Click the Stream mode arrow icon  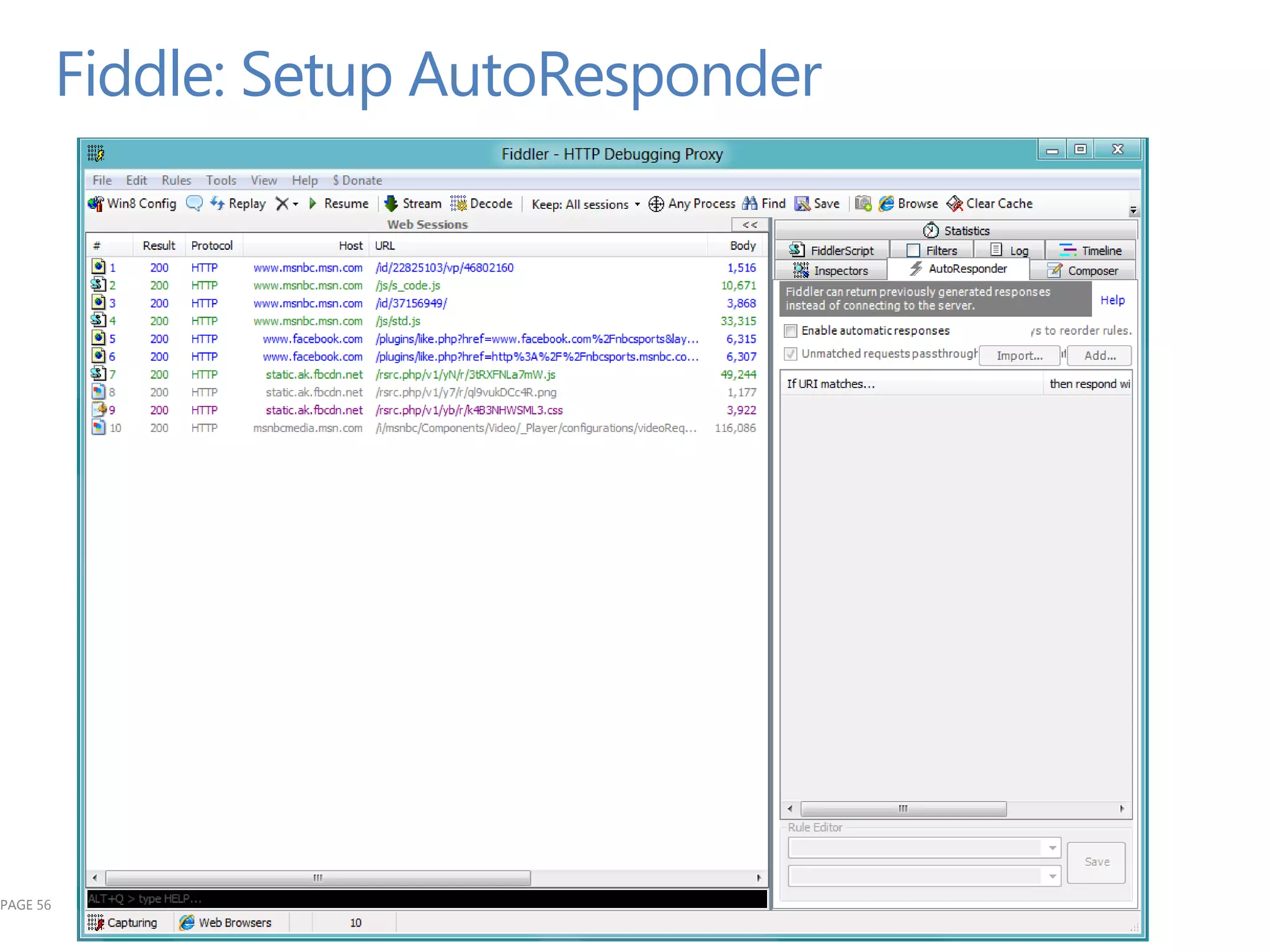(391, 203)
